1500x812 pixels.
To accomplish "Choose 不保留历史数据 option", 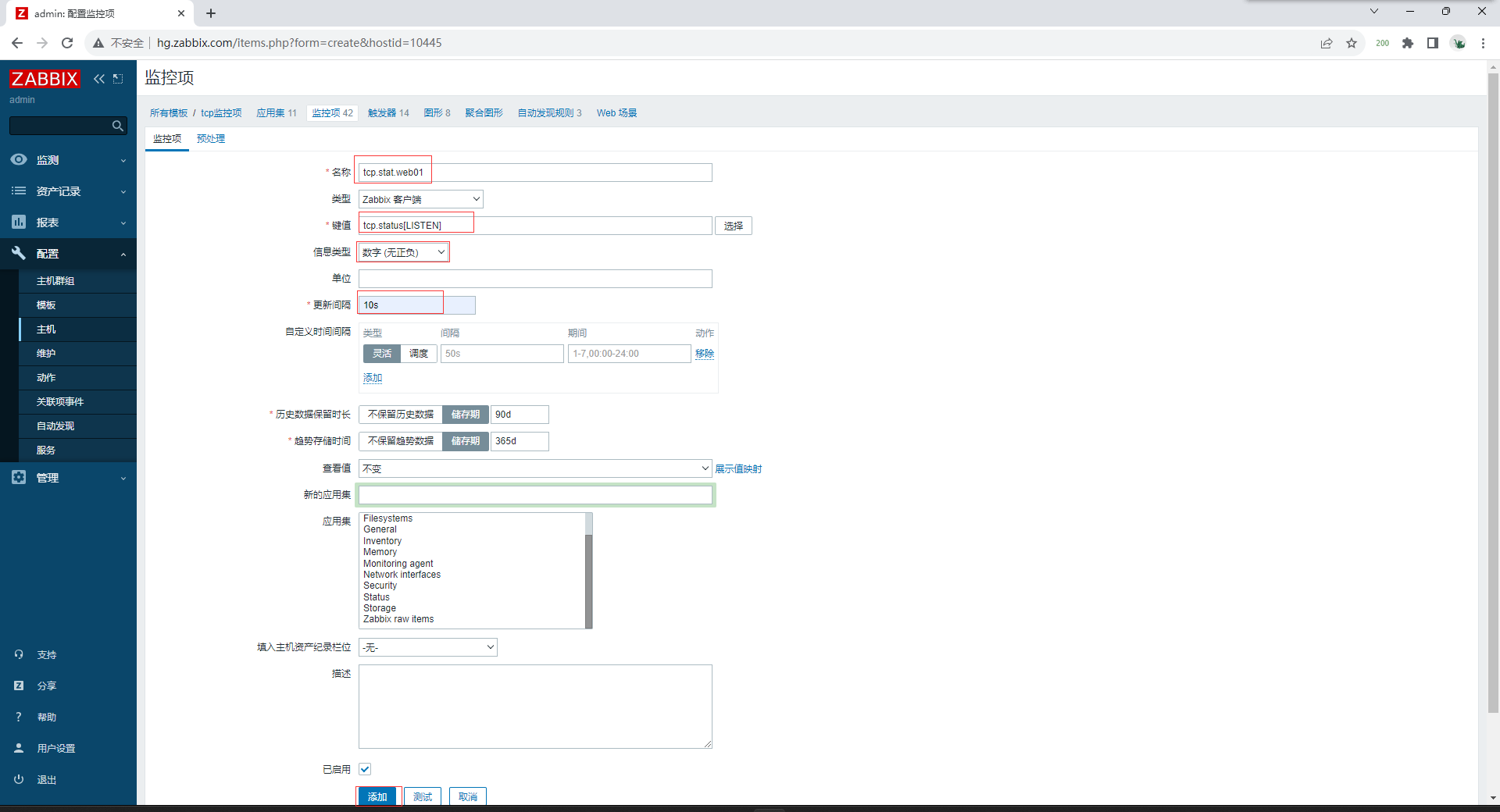I will click(x=401, y=415).
